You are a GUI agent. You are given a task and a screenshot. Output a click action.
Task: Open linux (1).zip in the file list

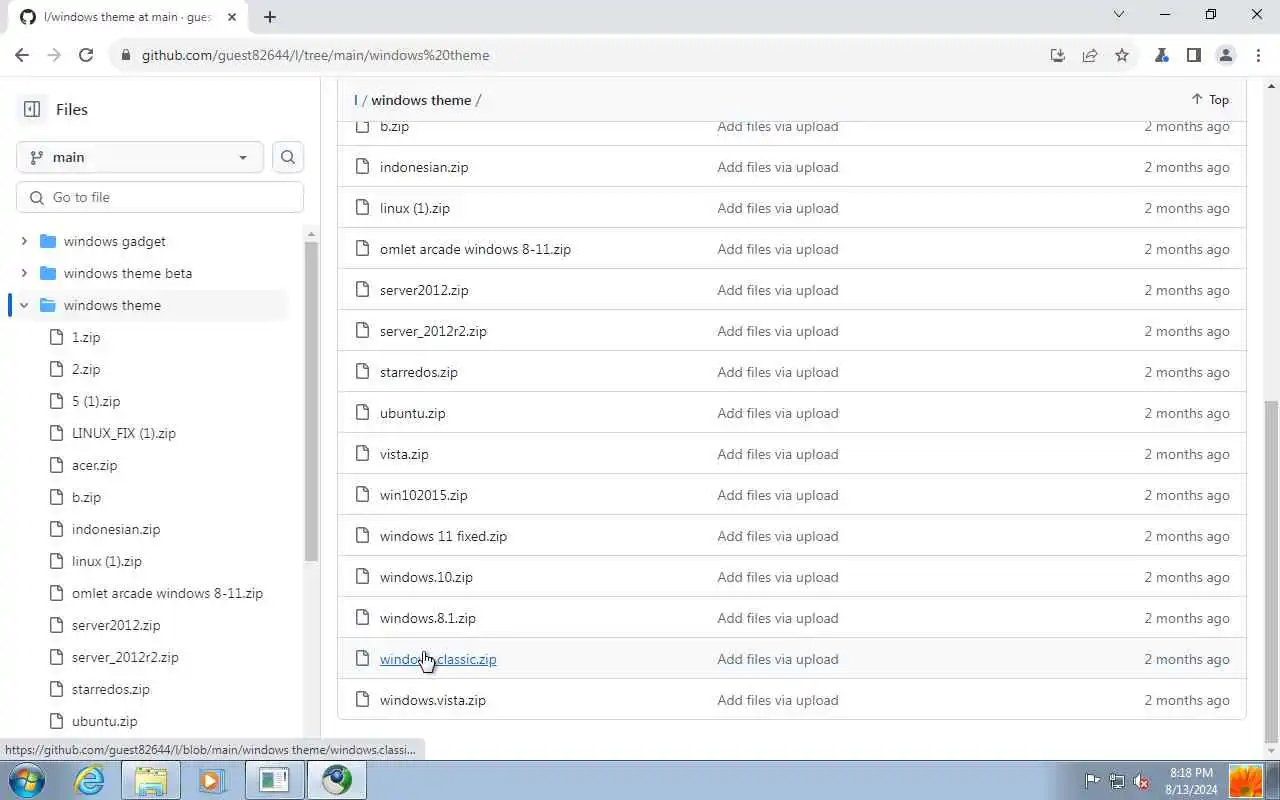415,208
